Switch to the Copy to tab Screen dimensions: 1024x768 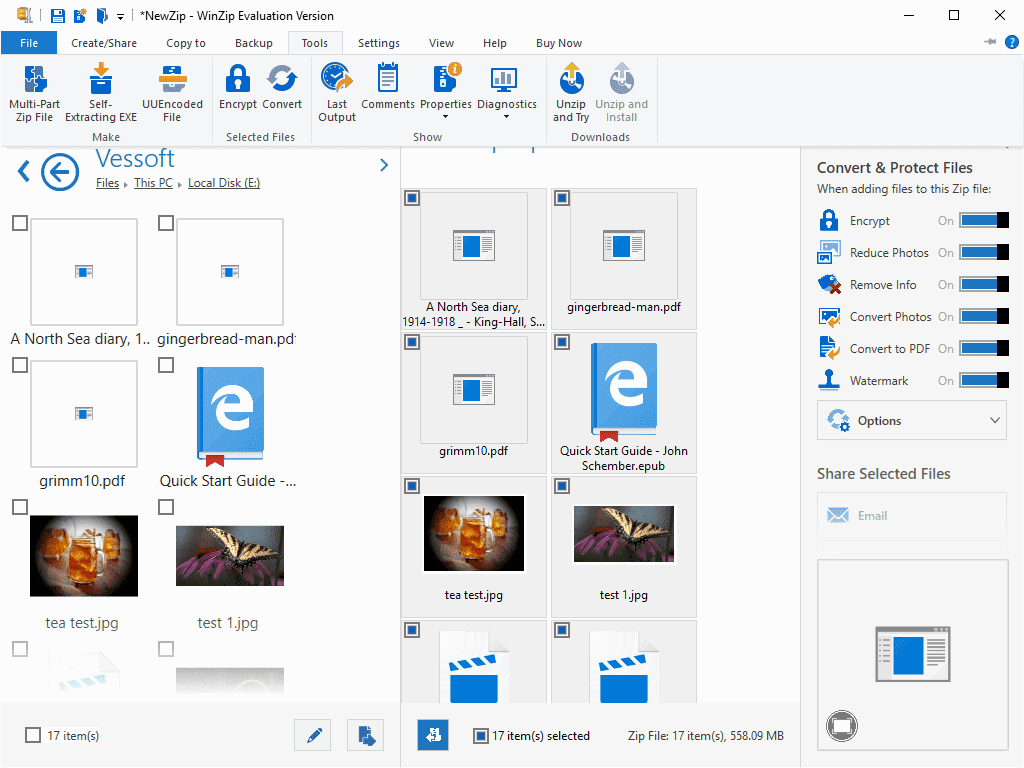[x=185, y=43]
